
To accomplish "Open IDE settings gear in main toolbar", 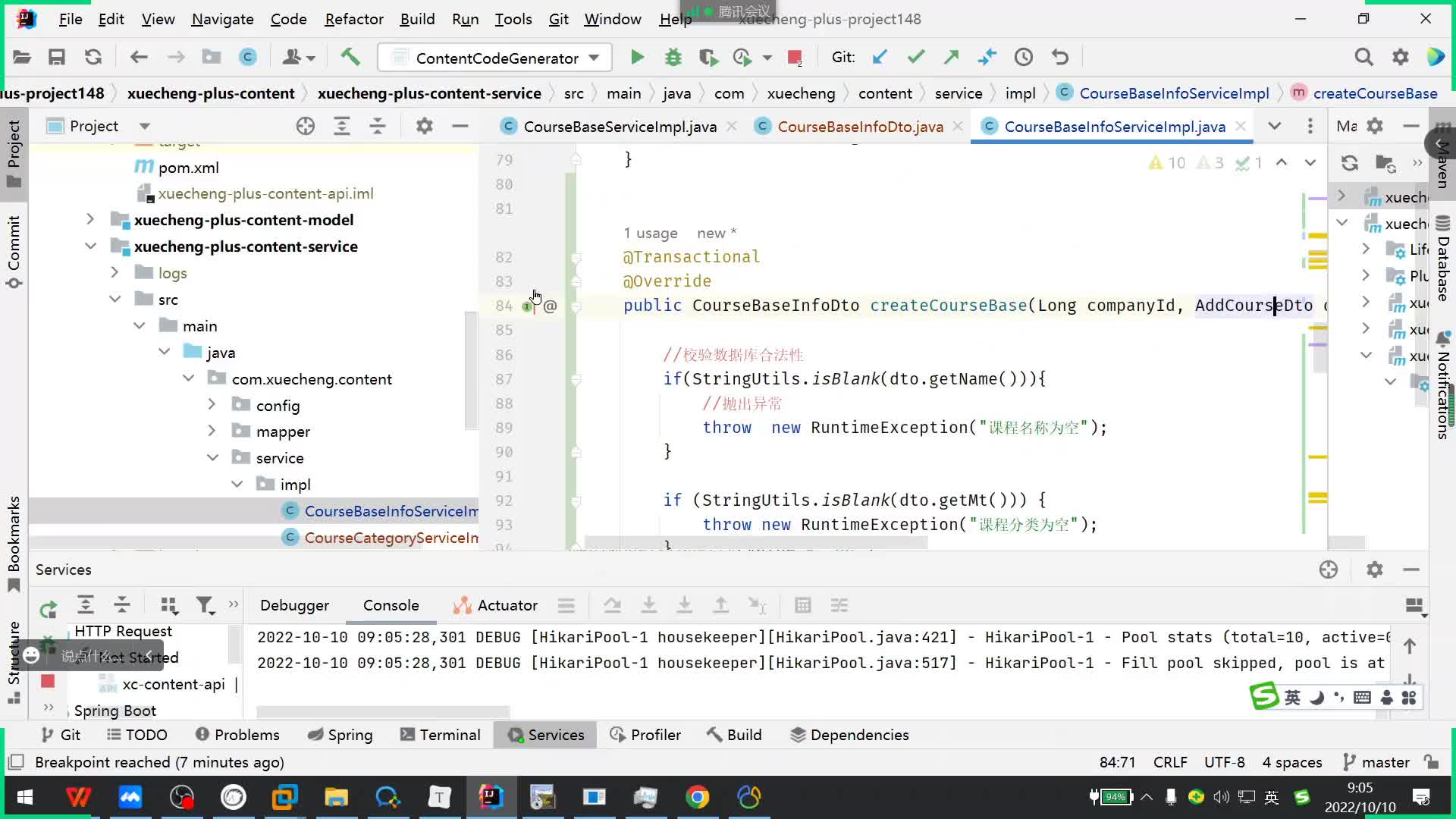I will (x=1400, y=58).
